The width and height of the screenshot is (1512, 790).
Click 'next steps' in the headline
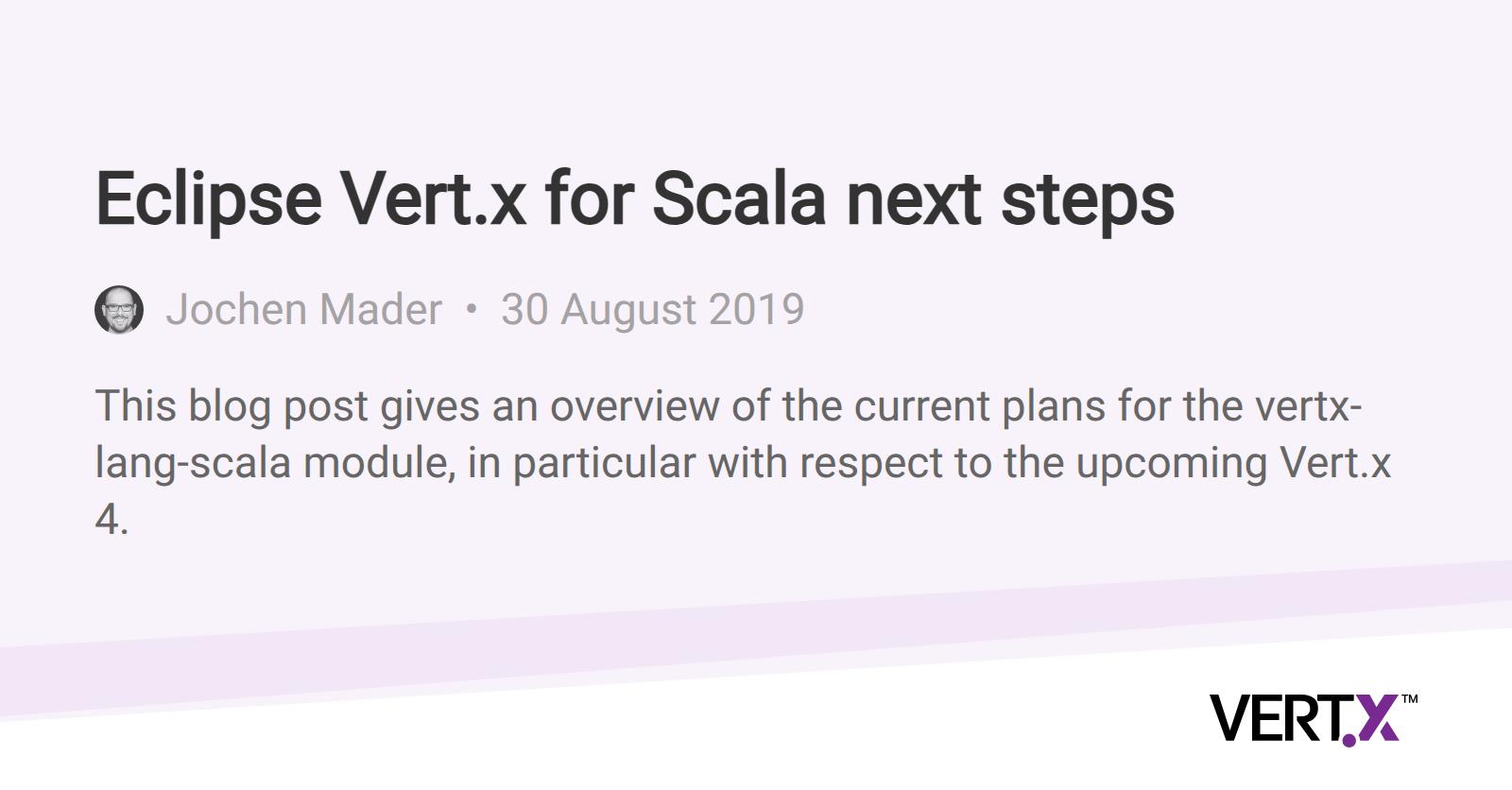(1010, 200)
